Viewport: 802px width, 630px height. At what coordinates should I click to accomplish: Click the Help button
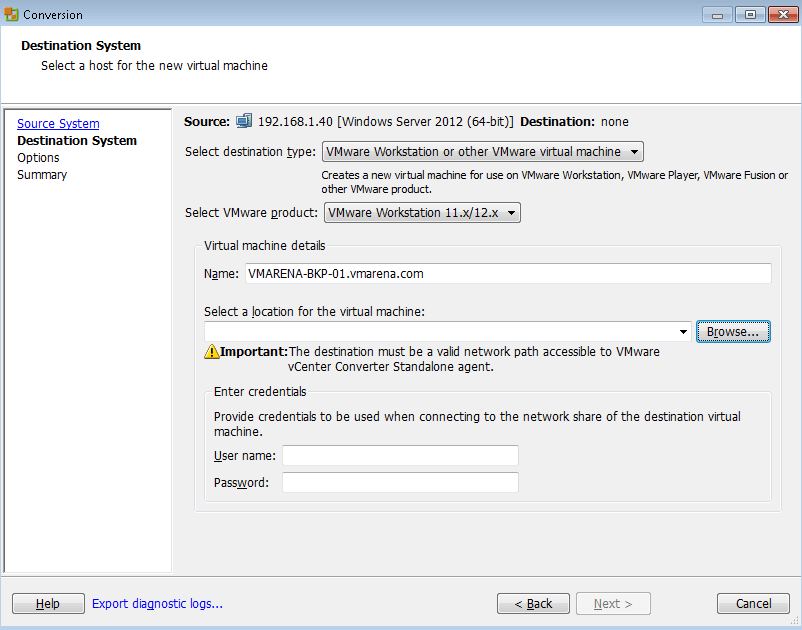[48, 603]
